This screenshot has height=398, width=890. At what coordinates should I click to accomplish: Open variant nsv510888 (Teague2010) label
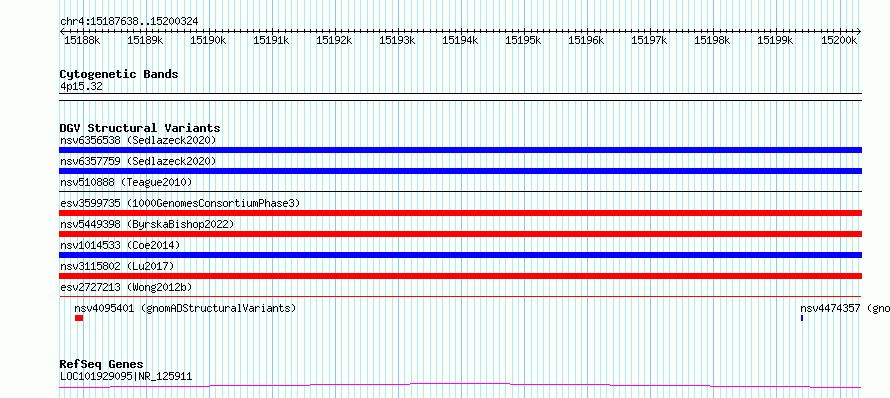[126, 182]
